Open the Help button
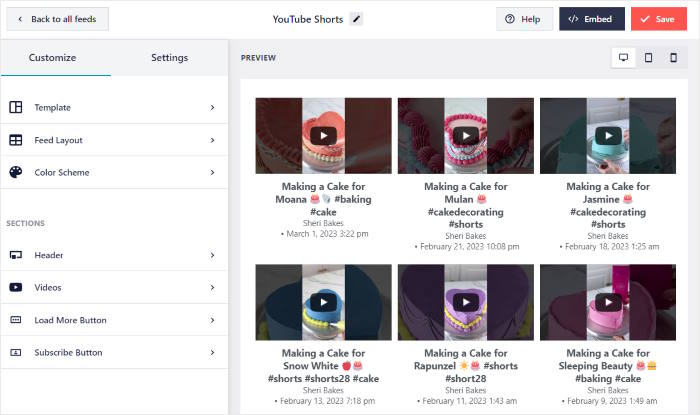 click(524, 19)
